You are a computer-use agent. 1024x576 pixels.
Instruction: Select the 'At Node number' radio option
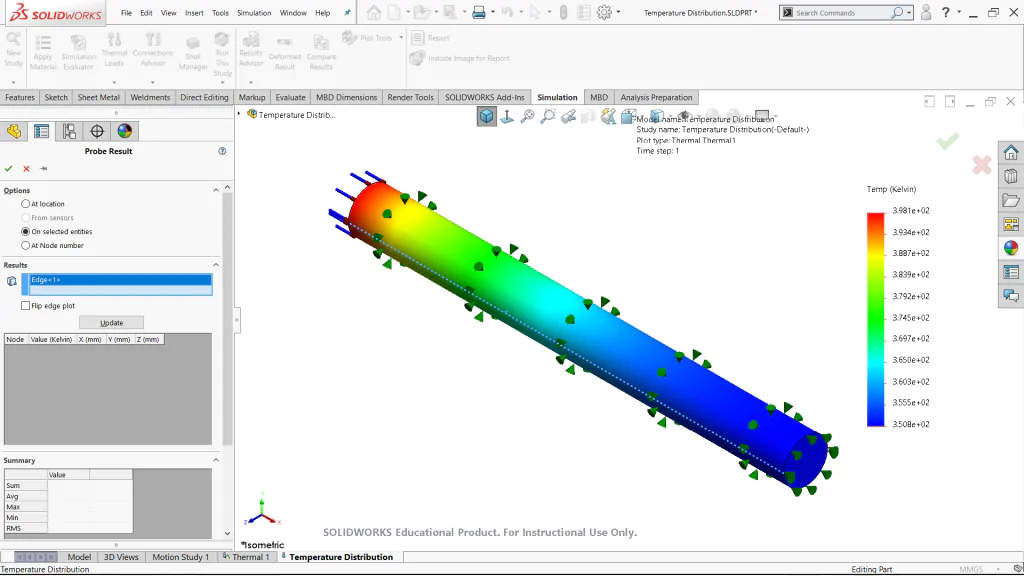click(x=25, y=246)
